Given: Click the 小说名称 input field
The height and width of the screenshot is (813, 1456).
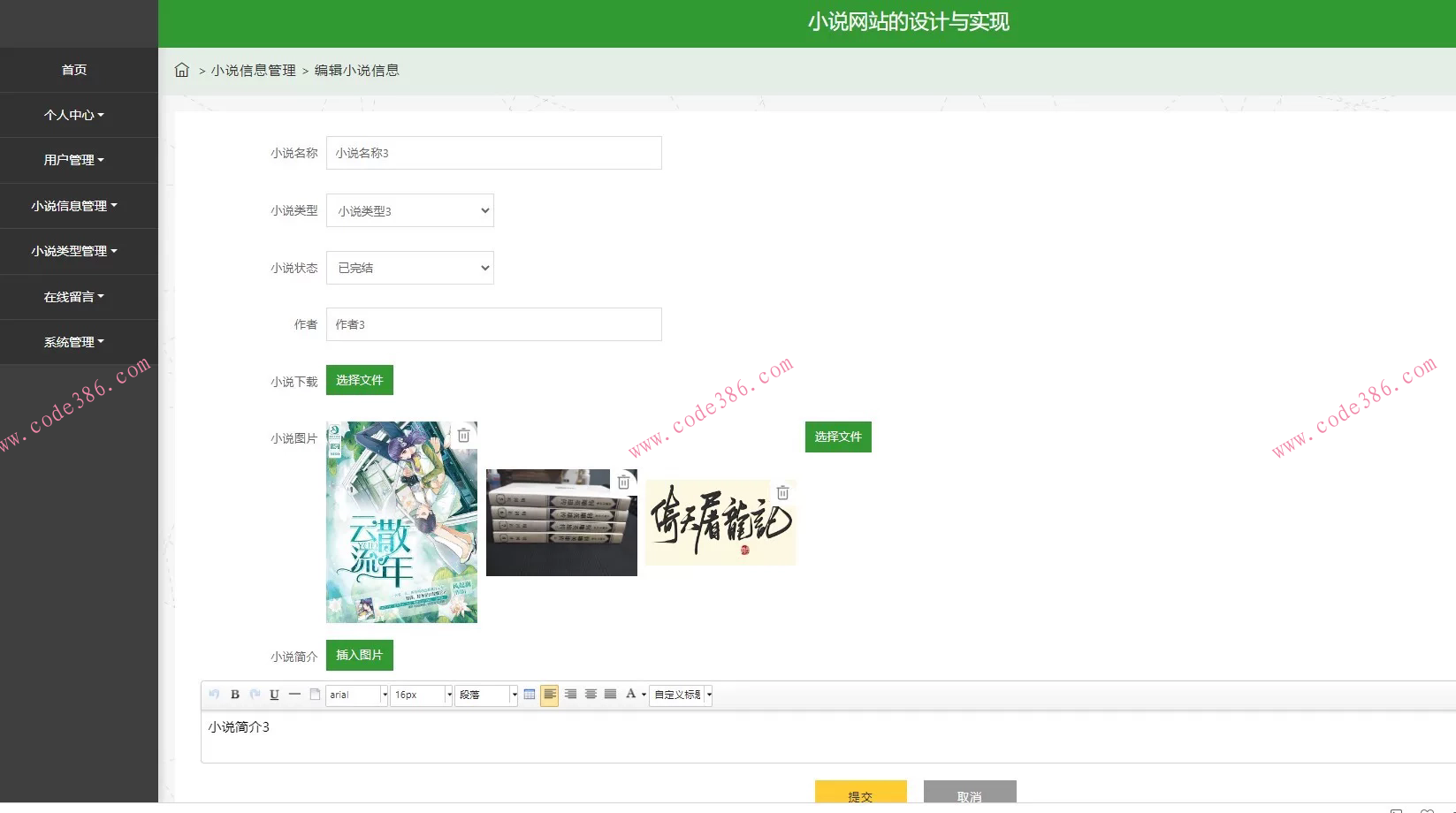Looking at the screenshot, I should [x=493, y=152].
